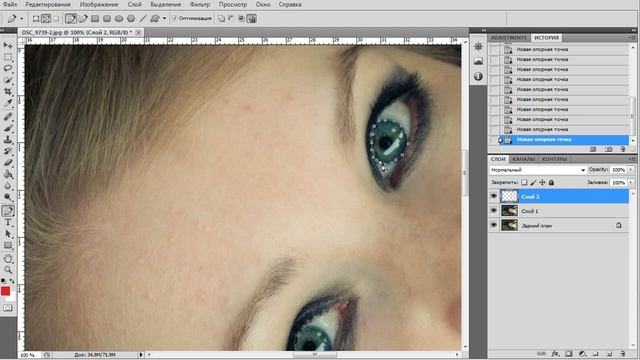Select the Pen tool in toolbox

[8, 211]
